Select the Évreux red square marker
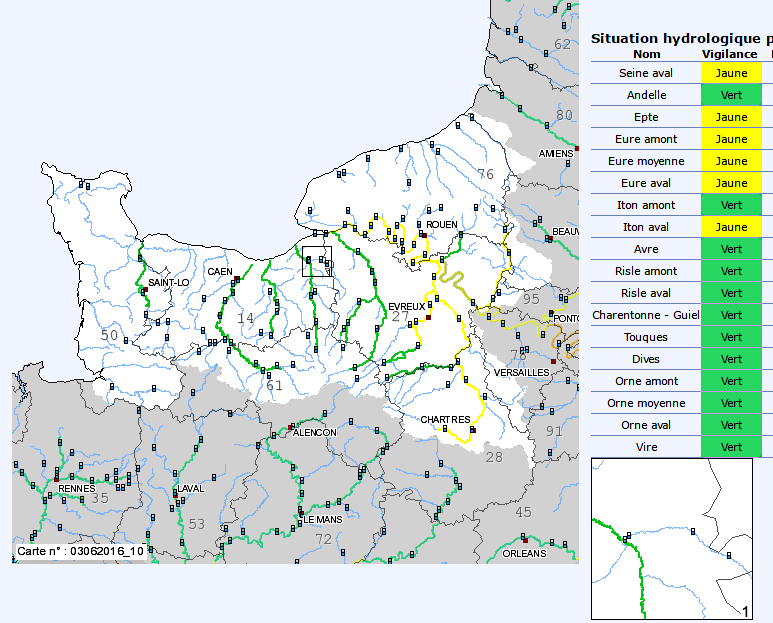This screenshot has height=623, width=773. click(x=429, y=316)
